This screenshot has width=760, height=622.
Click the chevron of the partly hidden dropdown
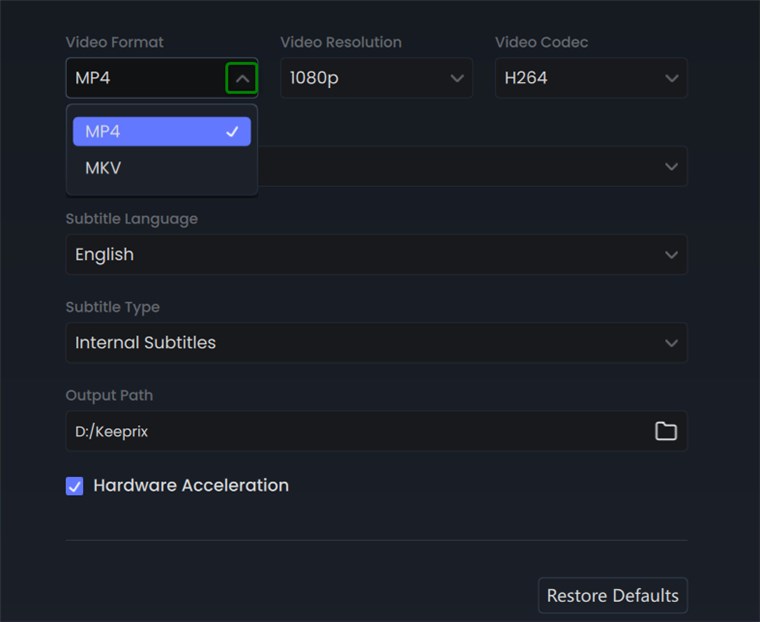tap(671, 167)
